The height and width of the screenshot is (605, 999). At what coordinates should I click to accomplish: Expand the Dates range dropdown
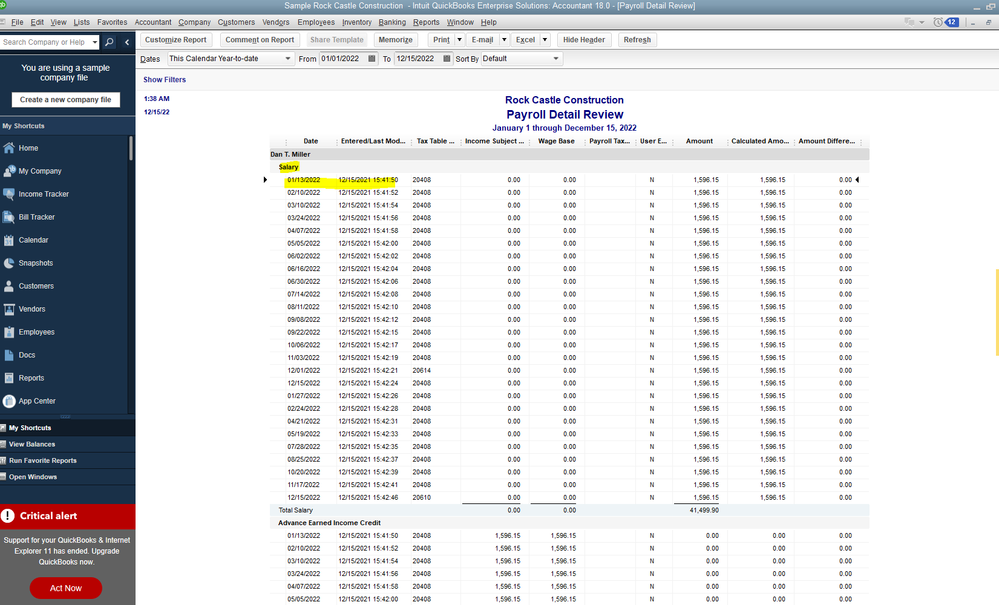pos(287,59)
